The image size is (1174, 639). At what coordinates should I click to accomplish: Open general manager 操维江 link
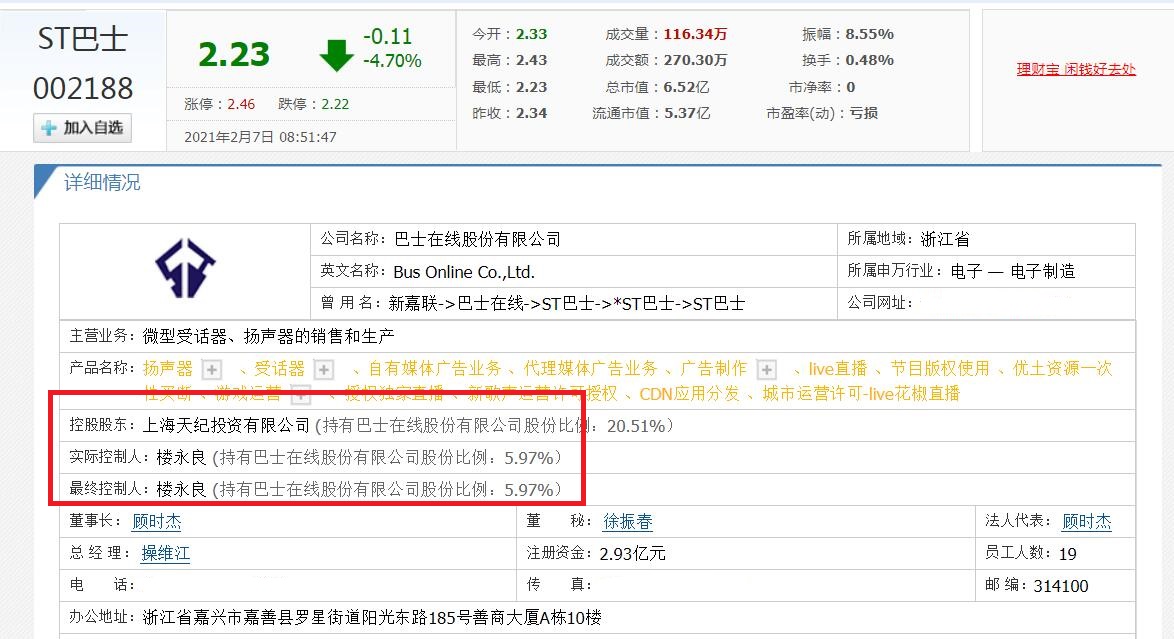pos(165,554)
